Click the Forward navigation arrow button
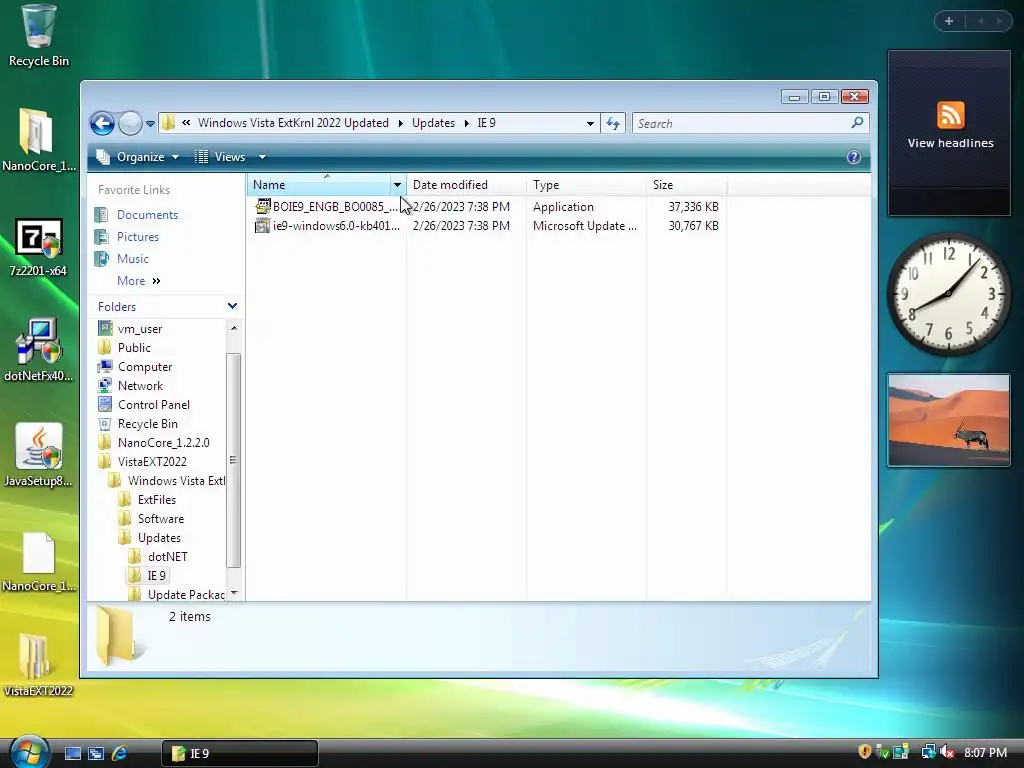 [131, 123]
